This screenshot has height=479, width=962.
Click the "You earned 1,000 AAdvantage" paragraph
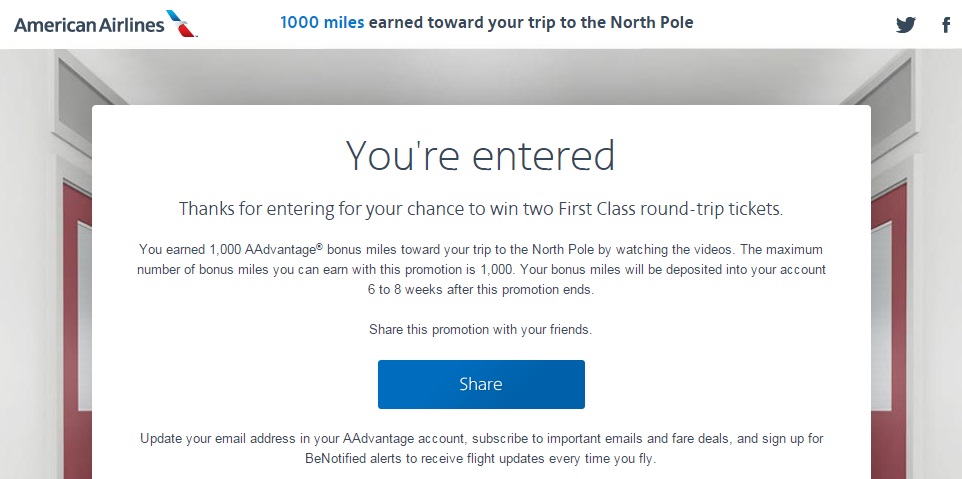[x=250, y=249]
